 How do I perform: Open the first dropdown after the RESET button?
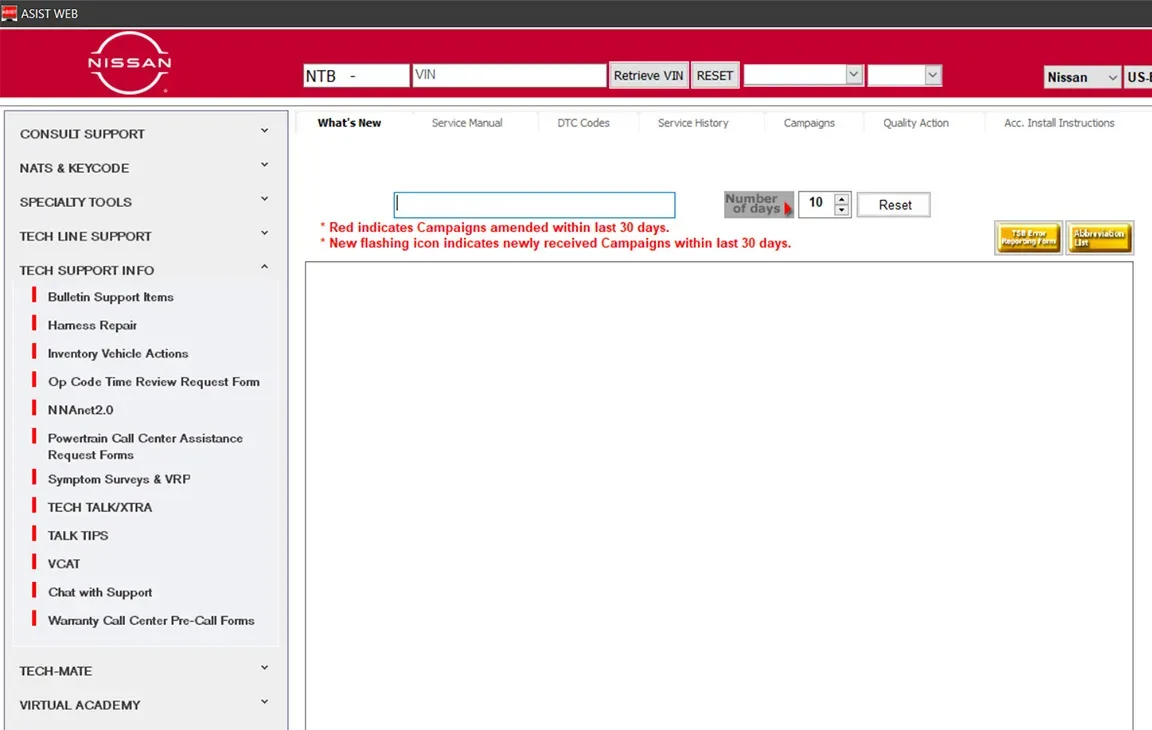[x=802, y=75]
